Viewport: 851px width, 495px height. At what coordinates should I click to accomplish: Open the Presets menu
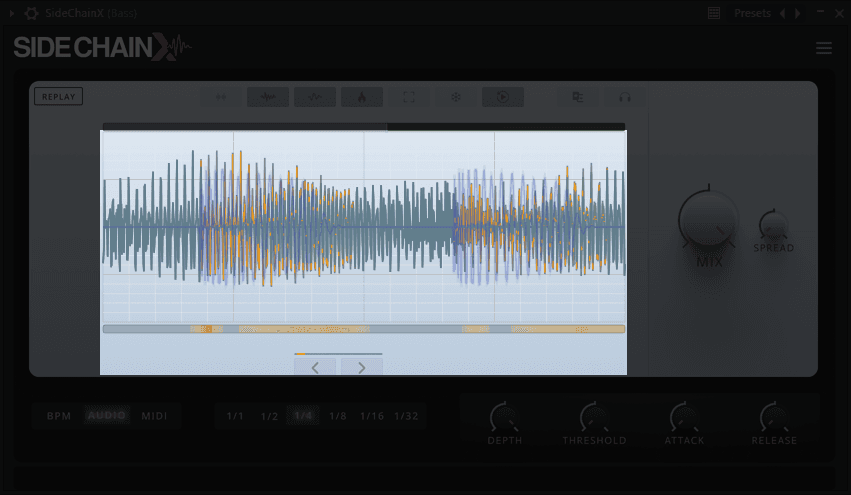752,14
